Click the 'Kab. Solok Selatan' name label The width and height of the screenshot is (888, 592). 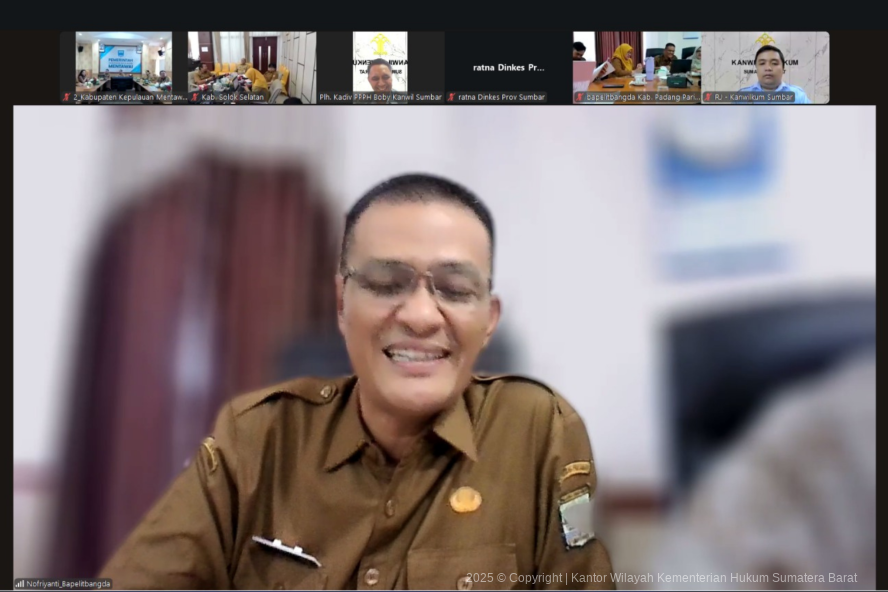point(234,98)
